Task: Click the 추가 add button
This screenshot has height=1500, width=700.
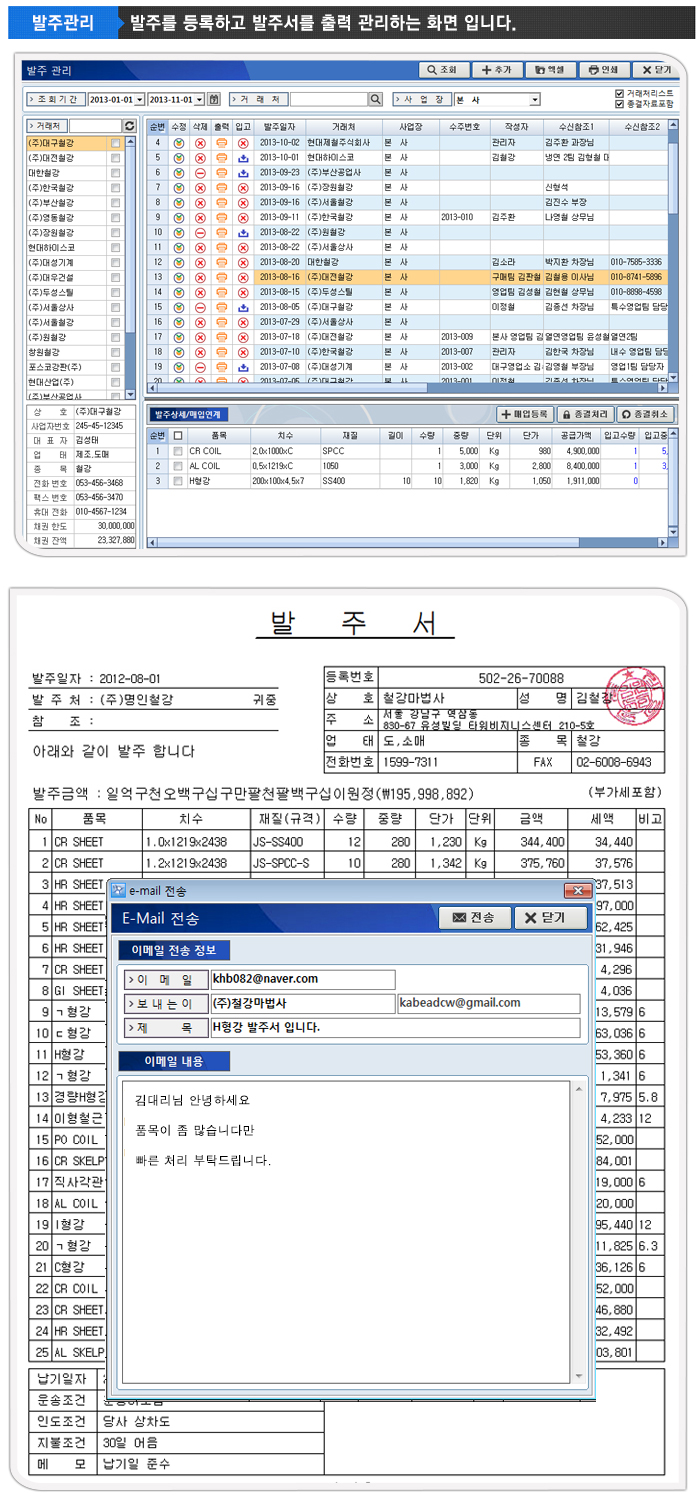Action: point(496,70)
